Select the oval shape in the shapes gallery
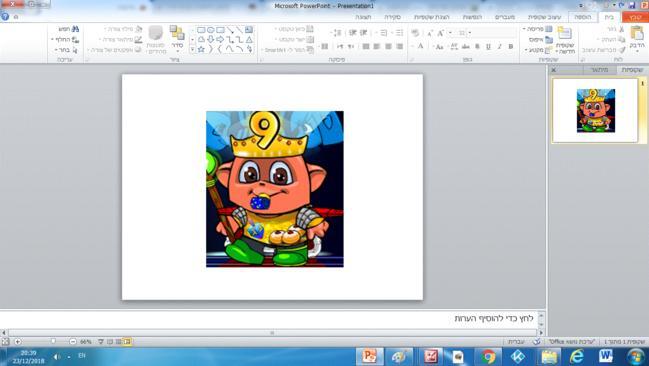 pyautogui.click(x=211, y=30)
